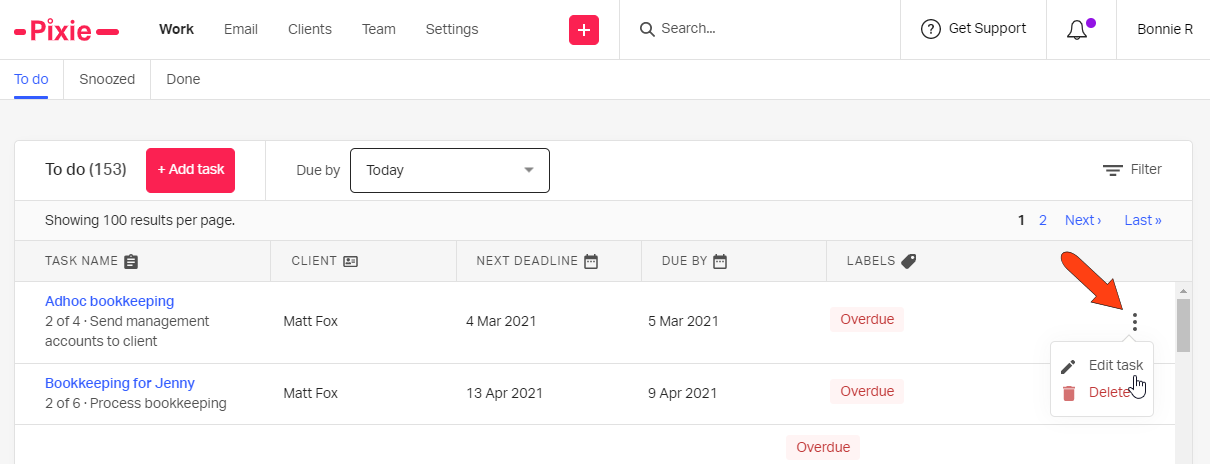Click the Add task button
This screenshot has height=464, width=1210.
coord(191,170)
